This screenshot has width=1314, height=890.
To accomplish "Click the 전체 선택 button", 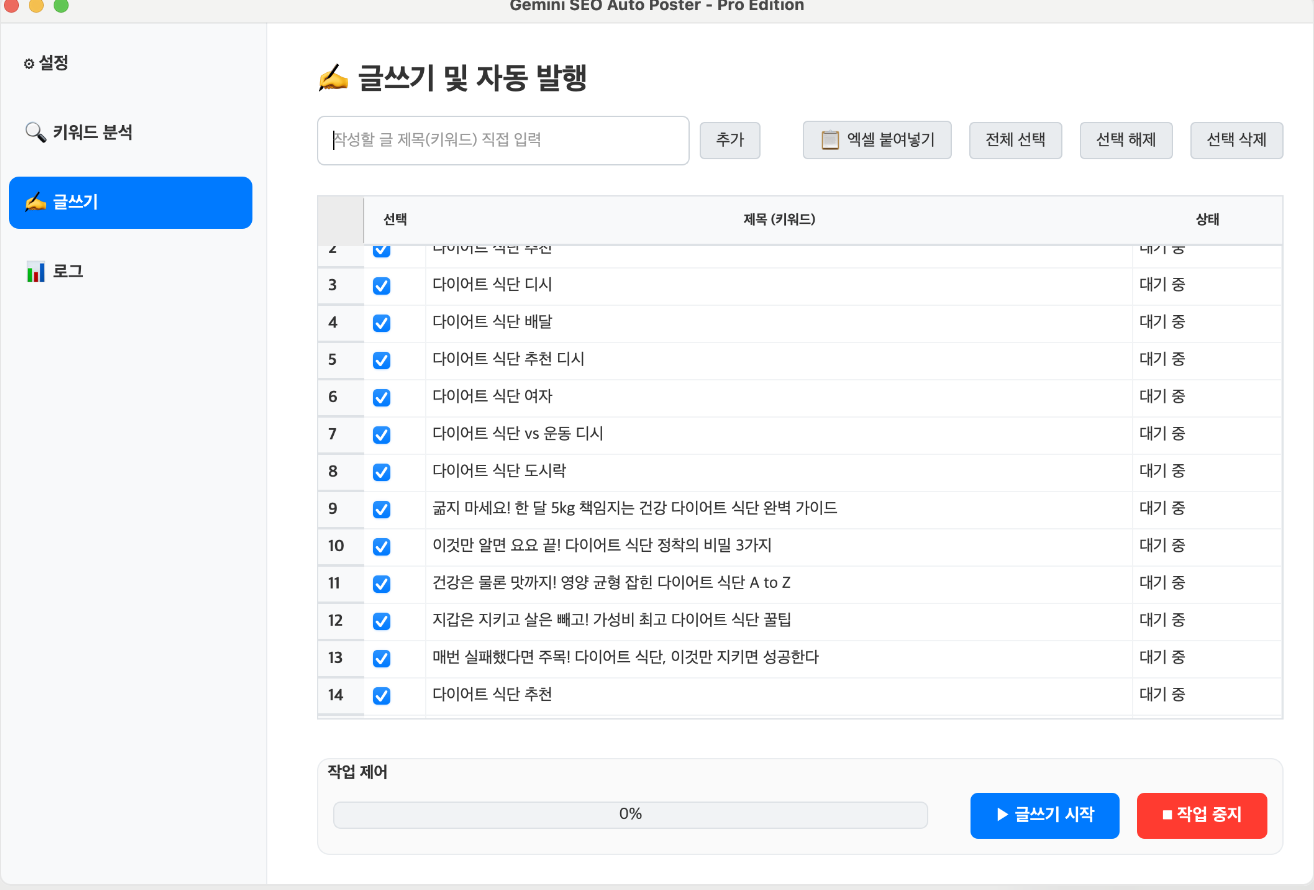I will (x=1015, y=140).
